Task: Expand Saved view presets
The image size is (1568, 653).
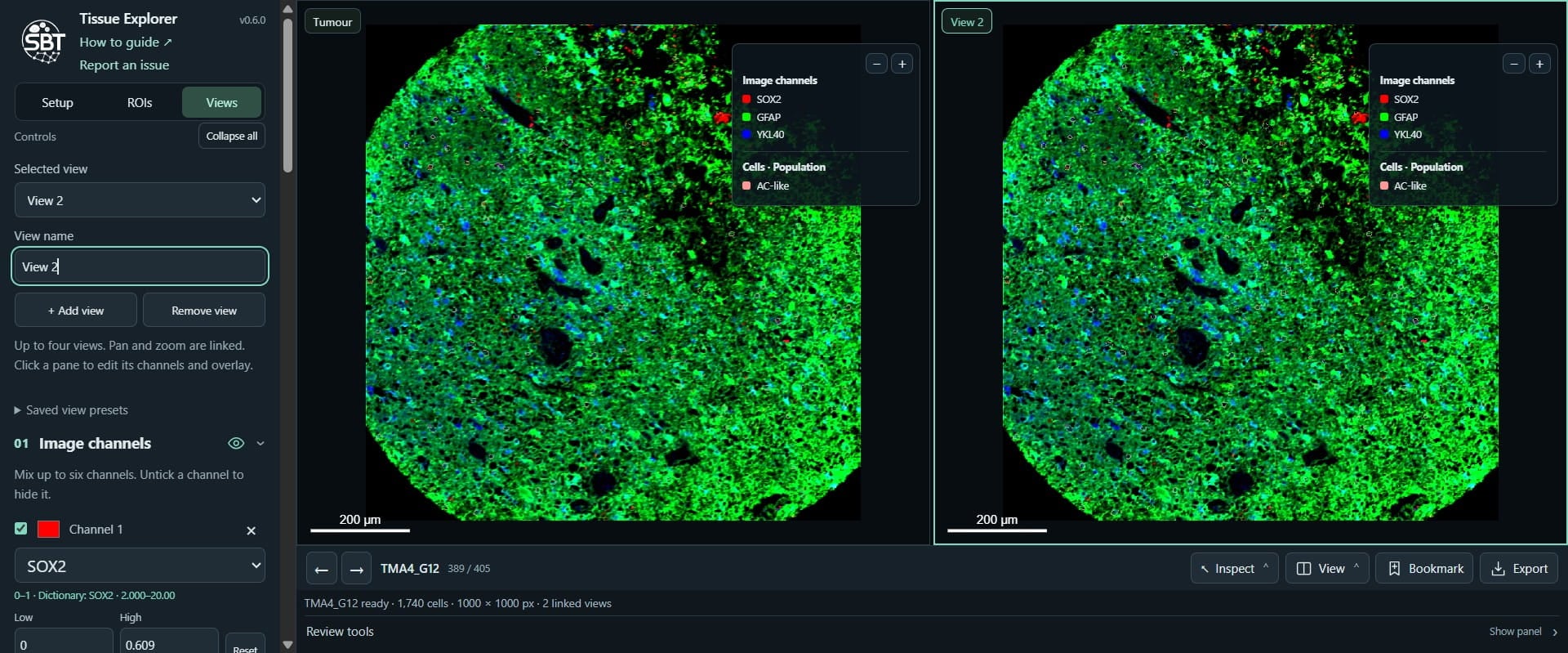Action: pyautogui.click(x=71, y=410)
